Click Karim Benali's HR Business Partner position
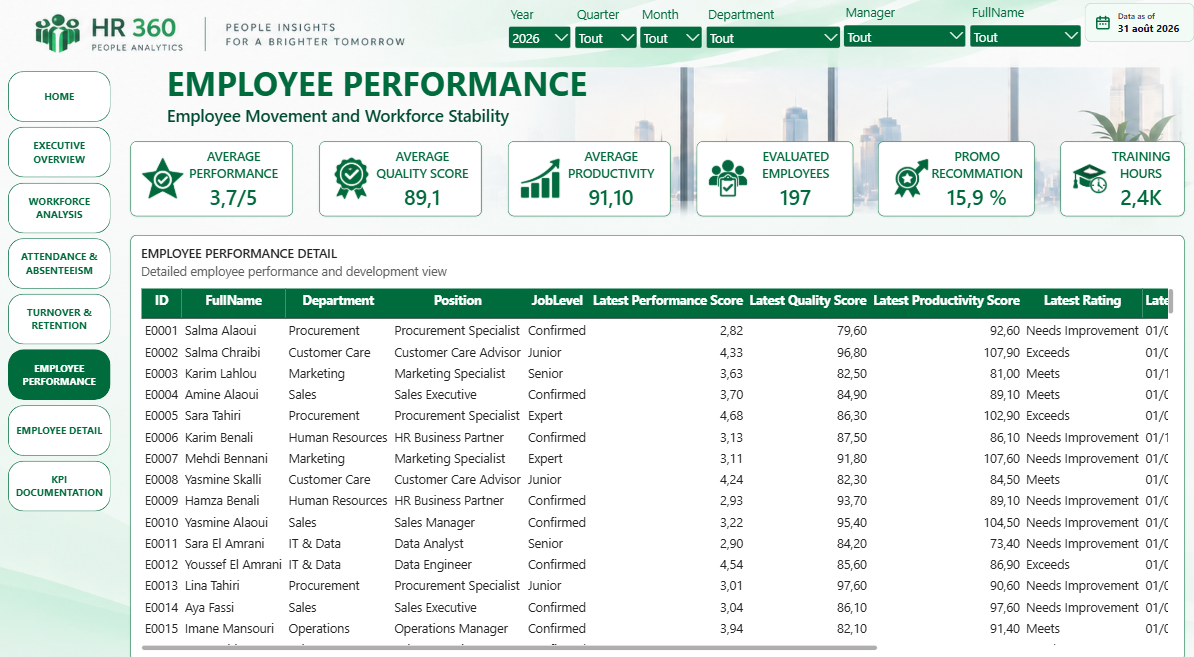1194x657 pixels. 449,438
